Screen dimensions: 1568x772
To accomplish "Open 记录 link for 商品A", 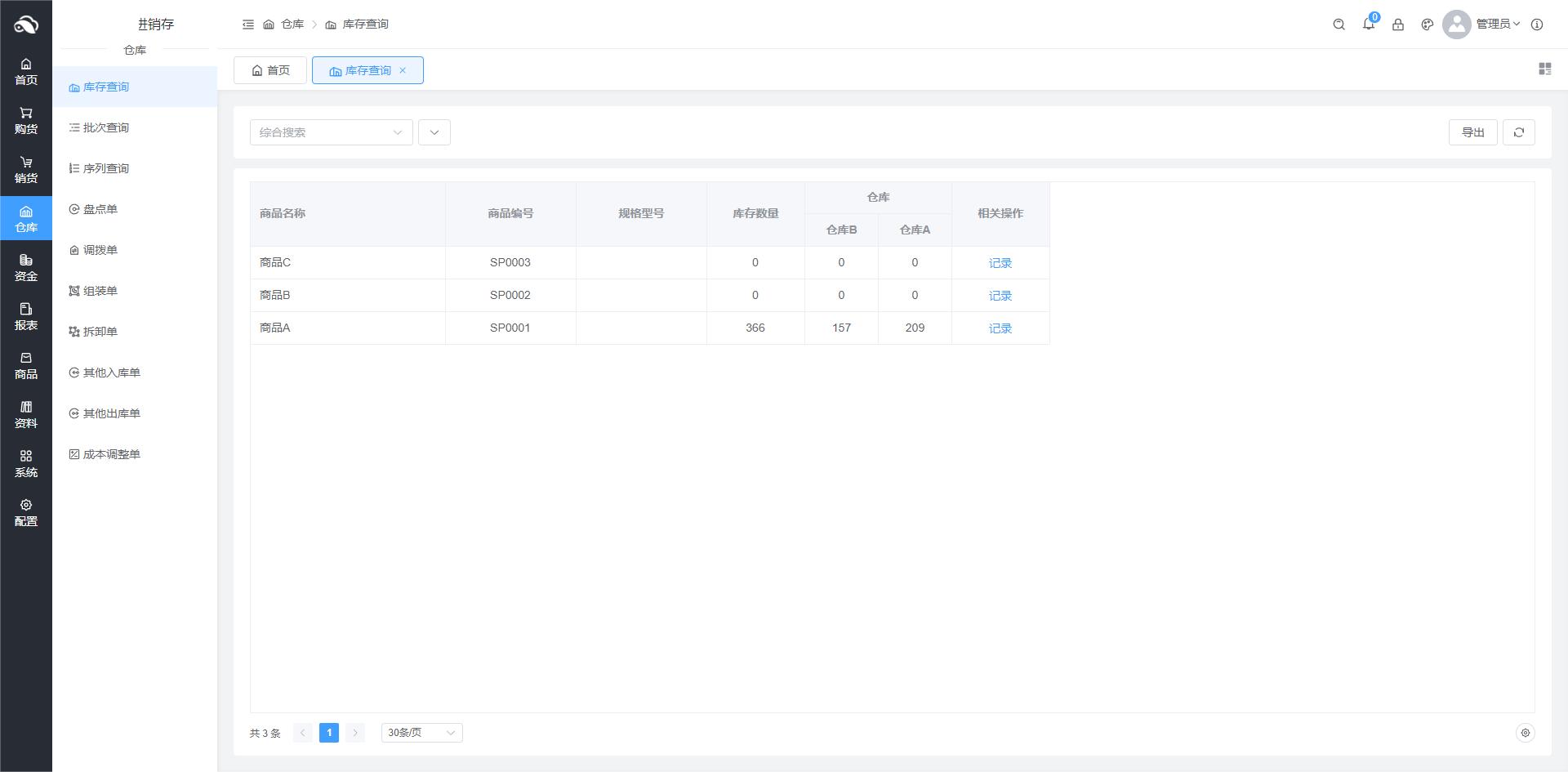I will point(1000,328).
